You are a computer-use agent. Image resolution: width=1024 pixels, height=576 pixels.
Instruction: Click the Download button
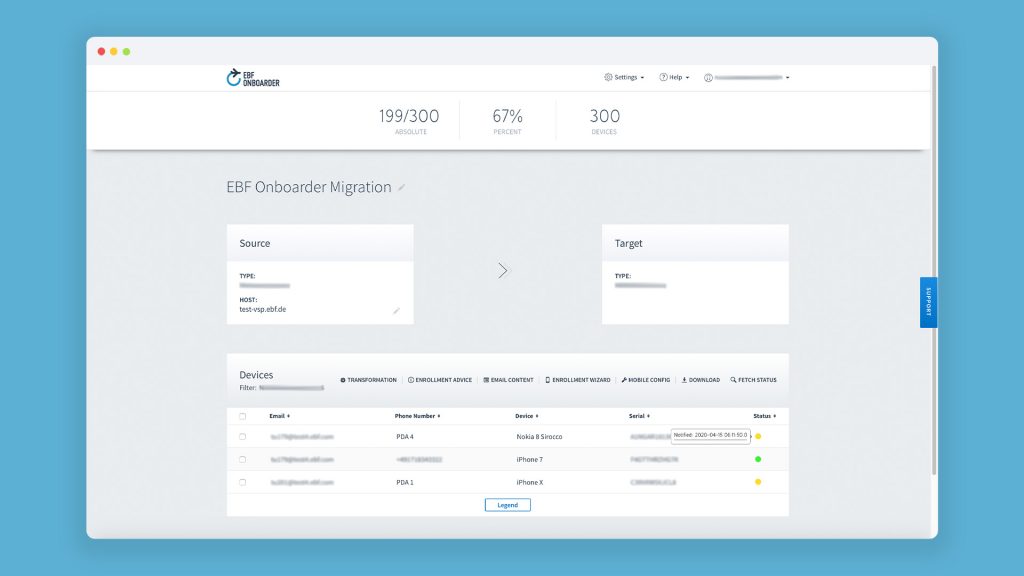[x=701, y=380]
